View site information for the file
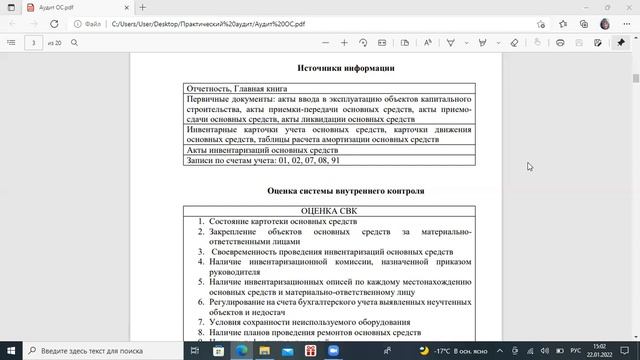640x360 pixels. coord(87,24)
